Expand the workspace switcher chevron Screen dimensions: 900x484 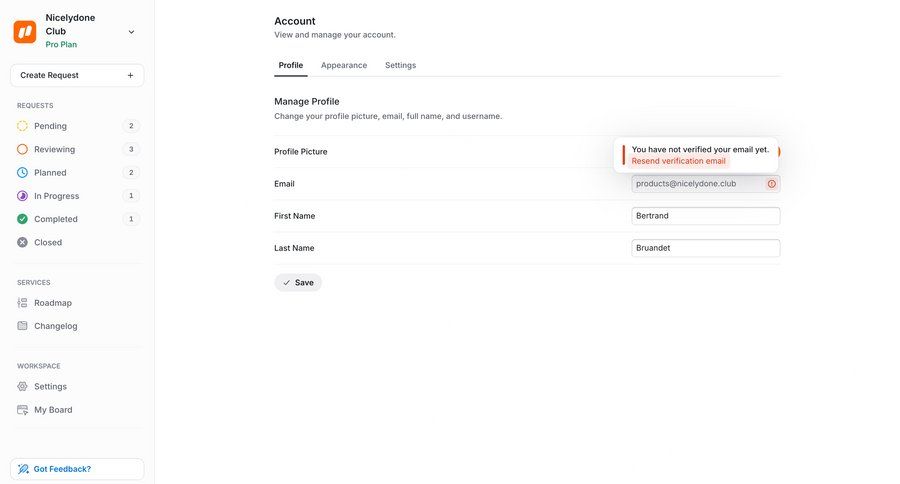(x=131, y=32)
